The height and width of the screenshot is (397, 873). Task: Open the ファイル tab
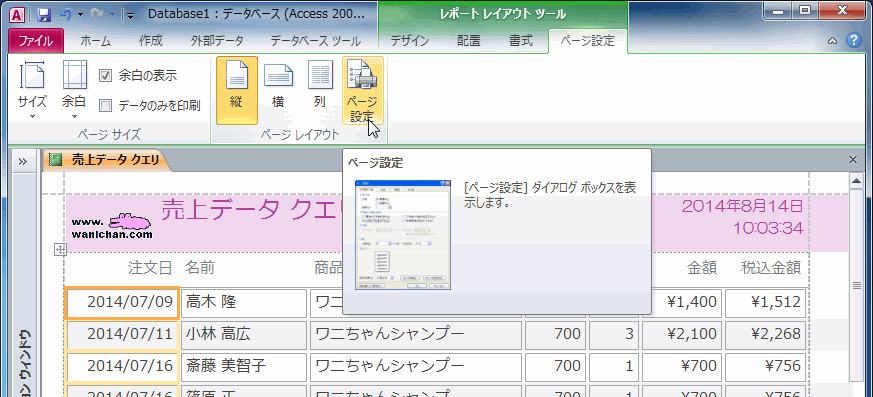tap(36, 41)
